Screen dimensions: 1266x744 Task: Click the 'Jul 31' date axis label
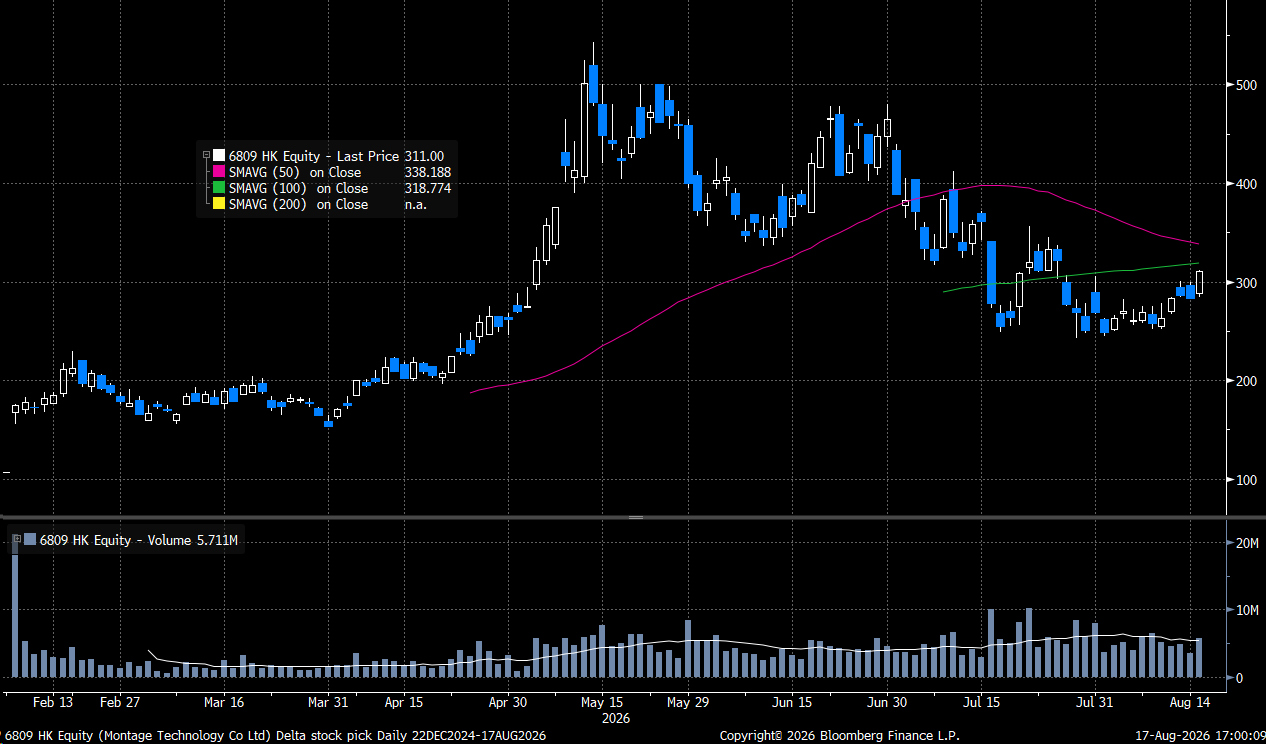point(1096,702)
